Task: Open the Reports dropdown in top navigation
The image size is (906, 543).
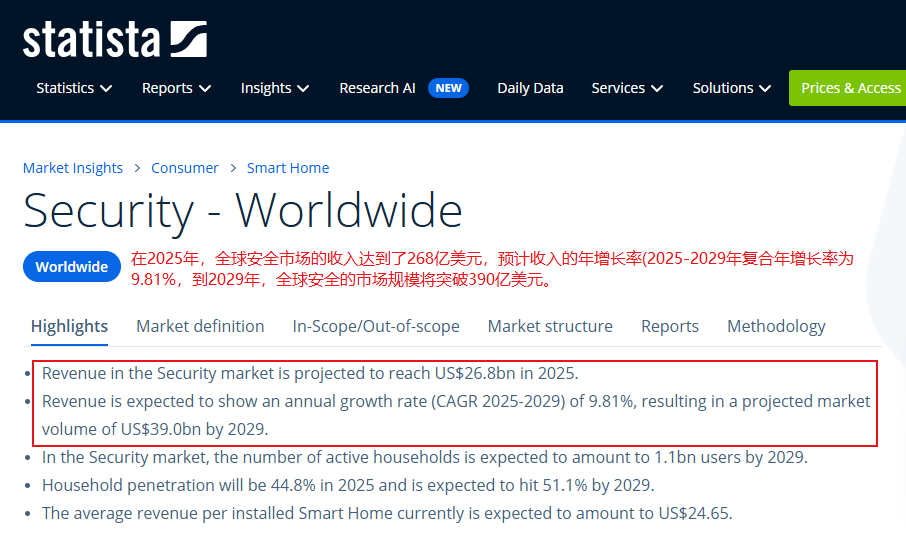Action: pos(176,88)
